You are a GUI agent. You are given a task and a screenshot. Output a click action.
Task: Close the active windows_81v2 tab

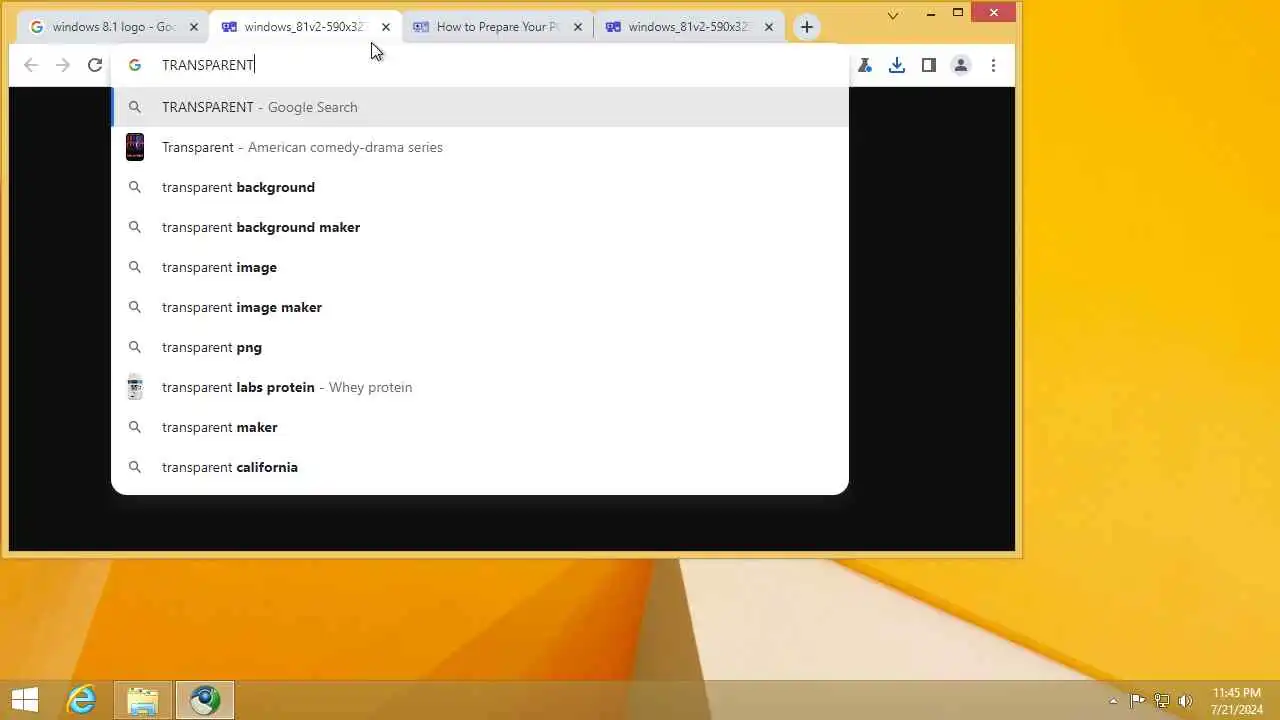point(386,27)
